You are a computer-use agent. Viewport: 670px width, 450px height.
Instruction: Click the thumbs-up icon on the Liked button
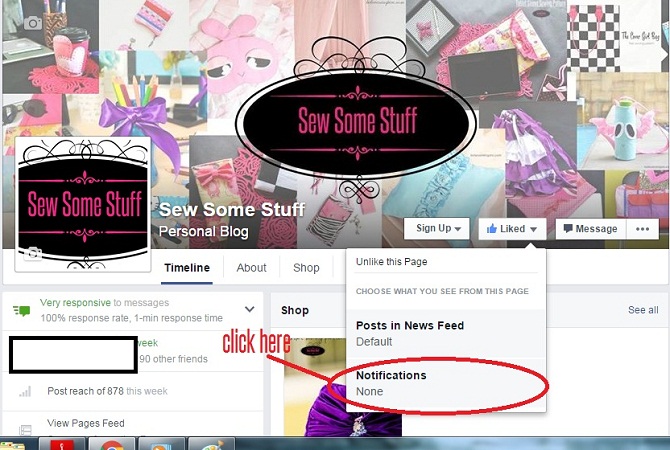pyautogui.click(x=492, y=229)
